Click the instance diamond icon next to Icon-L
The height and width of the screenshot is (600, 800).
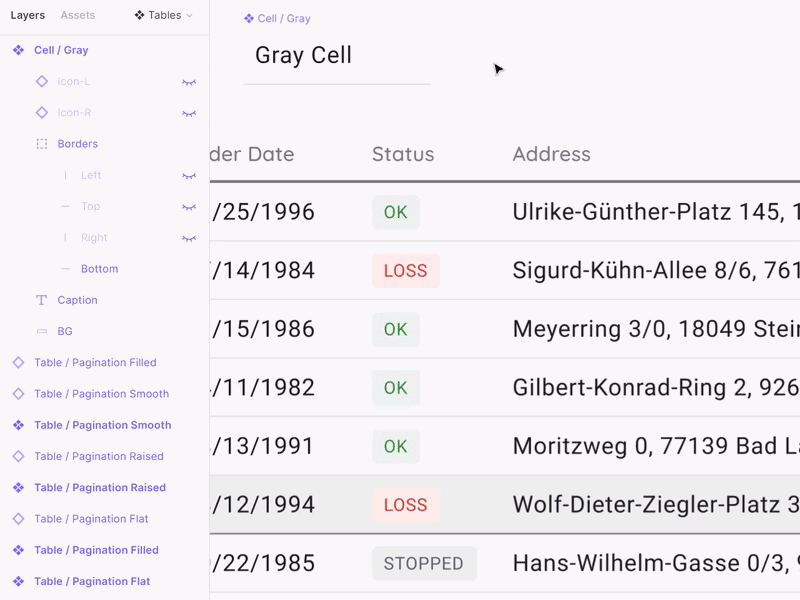(42, 81)
